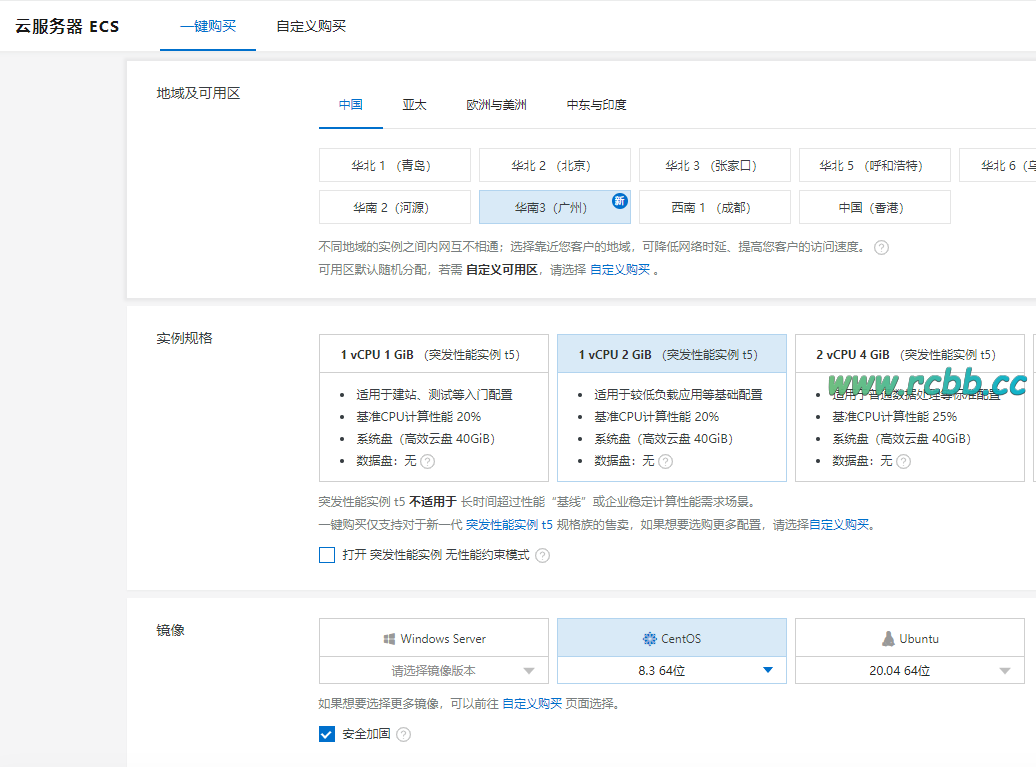This screenshot has height=767, width=1036.
Task: Select the 1 vCPU 1 GiB instance spec
Action: click(433, 408)
